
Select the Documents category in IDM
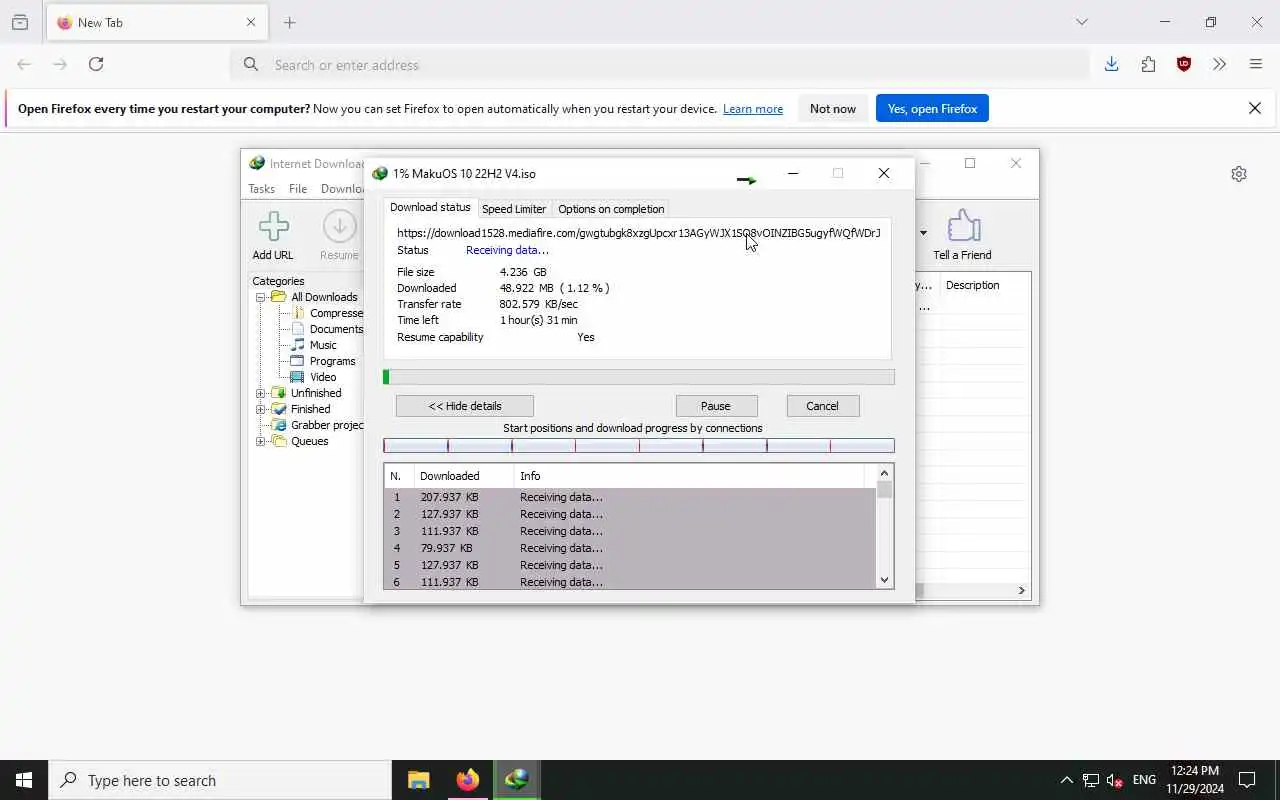[x=336, y=329]
